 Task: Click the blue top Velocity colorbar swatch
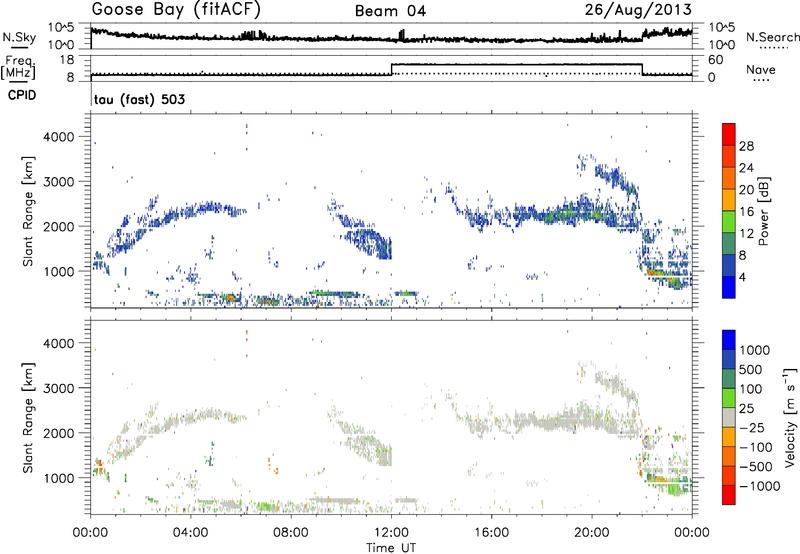(729, 339)
